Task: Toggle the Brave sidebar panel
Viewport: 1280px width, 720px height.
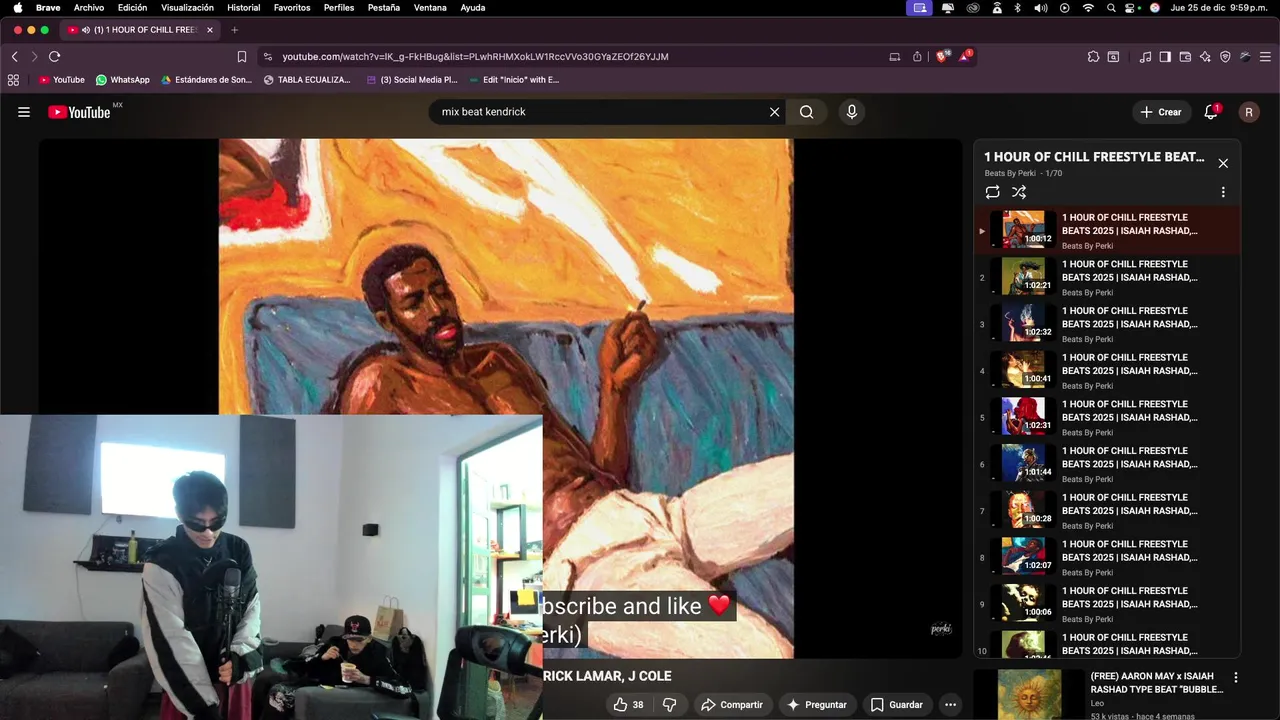Action: click(x=1165, y=57)
